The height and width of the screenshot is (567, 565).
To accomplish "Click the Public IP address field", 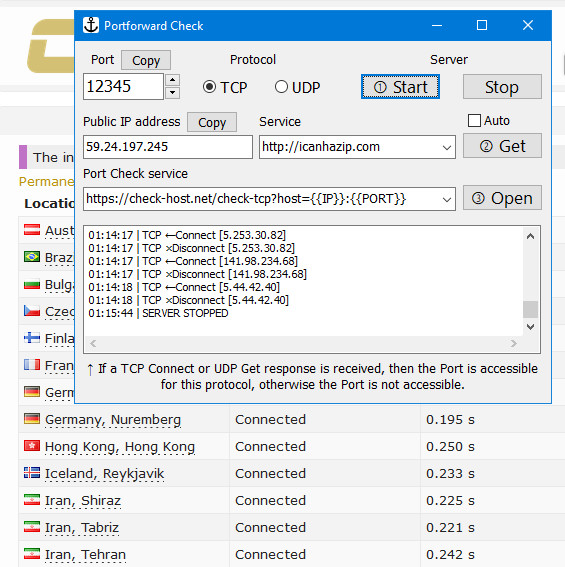I will pyautogui.click(x=168, y=147).
